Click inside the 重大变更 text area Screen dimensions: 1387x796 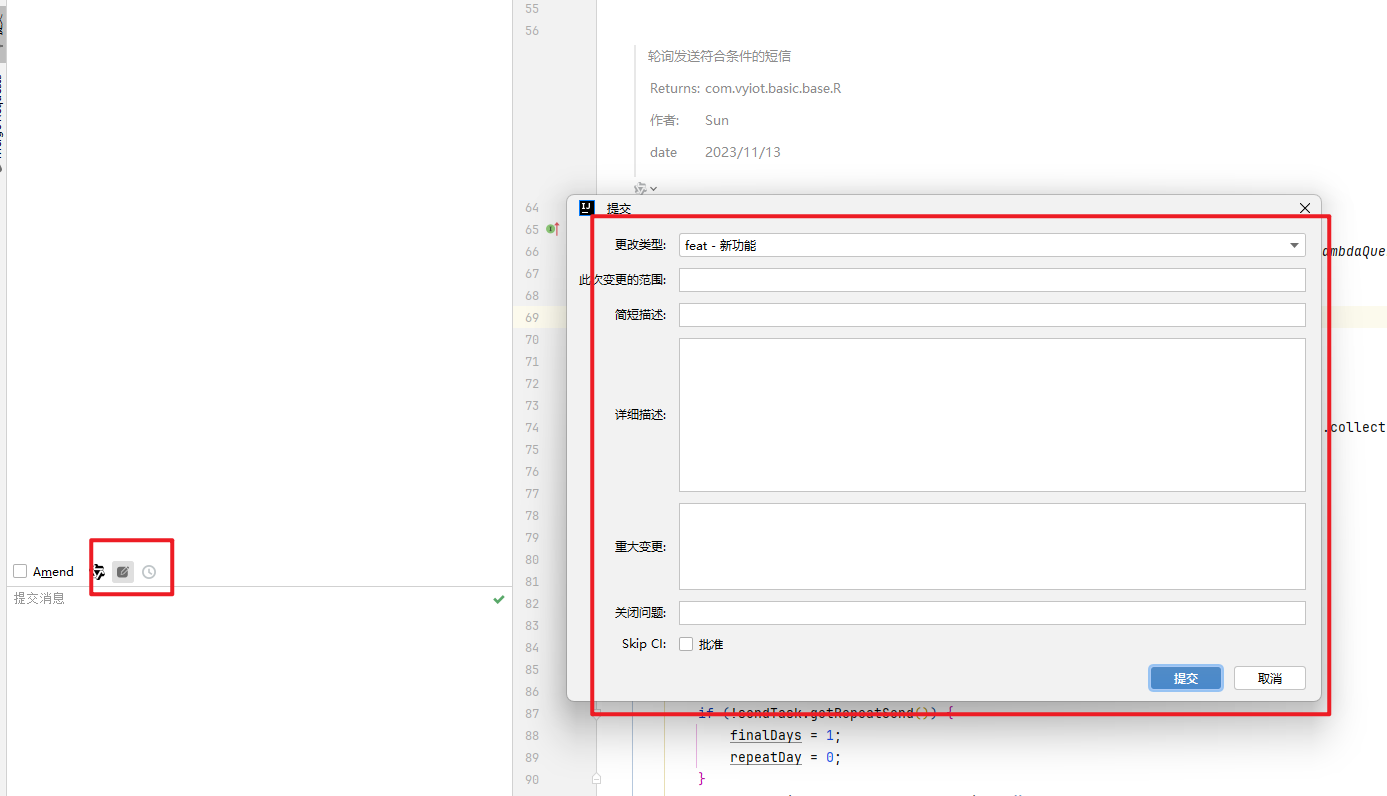991,546
